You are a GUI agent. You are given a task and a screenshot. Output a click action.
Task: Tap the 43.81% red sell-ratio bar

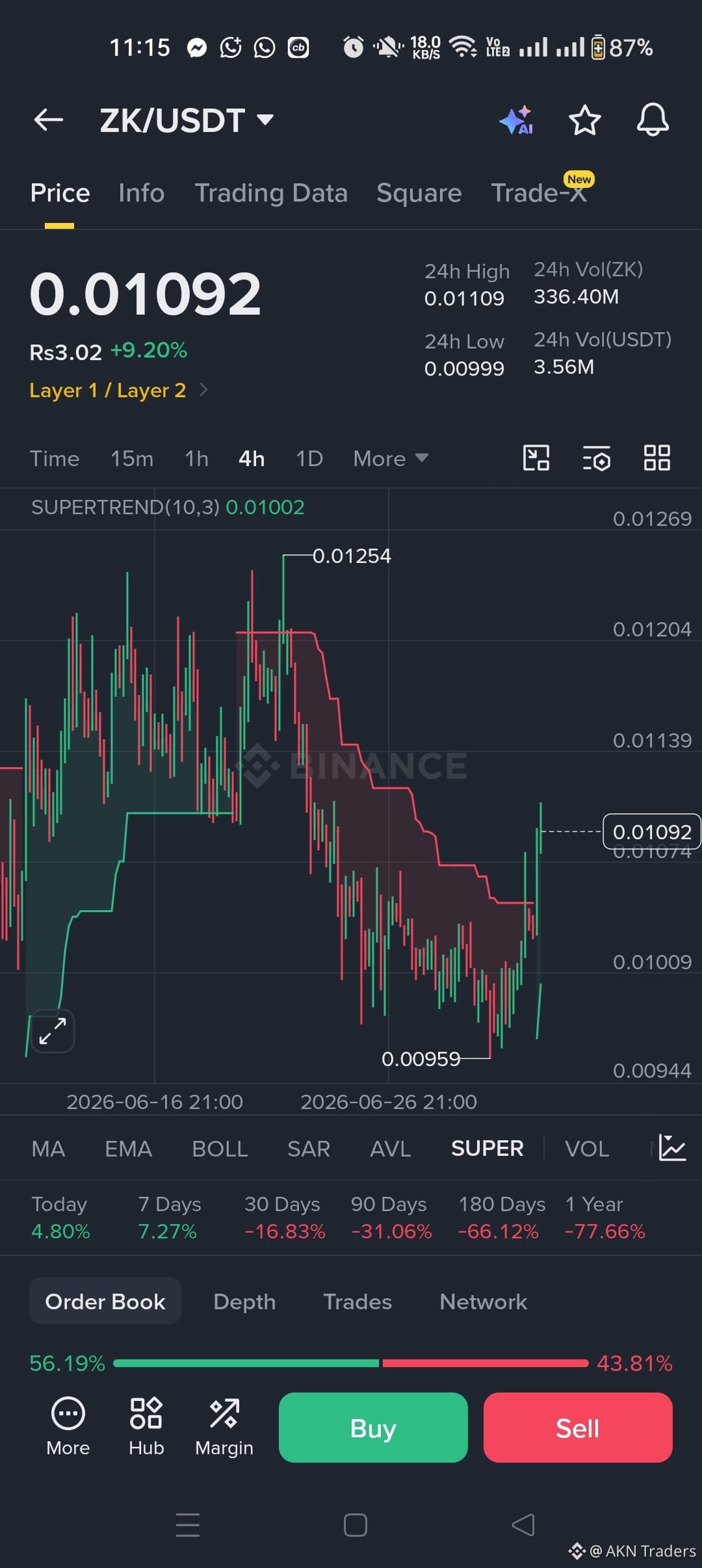pyautogui.click(x=486, y=1363)
